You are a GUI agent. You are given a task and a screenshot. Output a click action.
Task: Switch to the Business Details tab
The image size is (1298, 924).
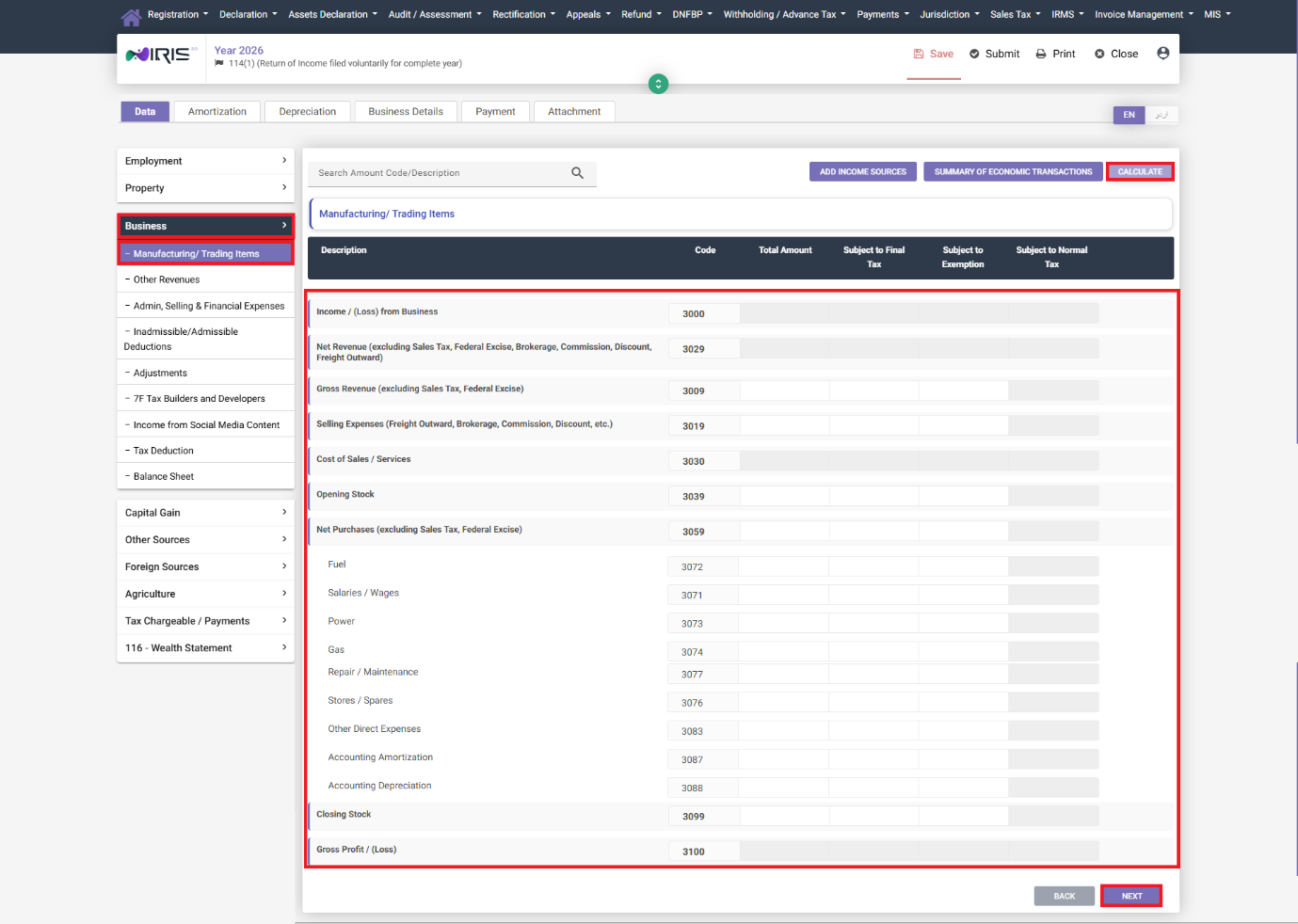(406, 112)
